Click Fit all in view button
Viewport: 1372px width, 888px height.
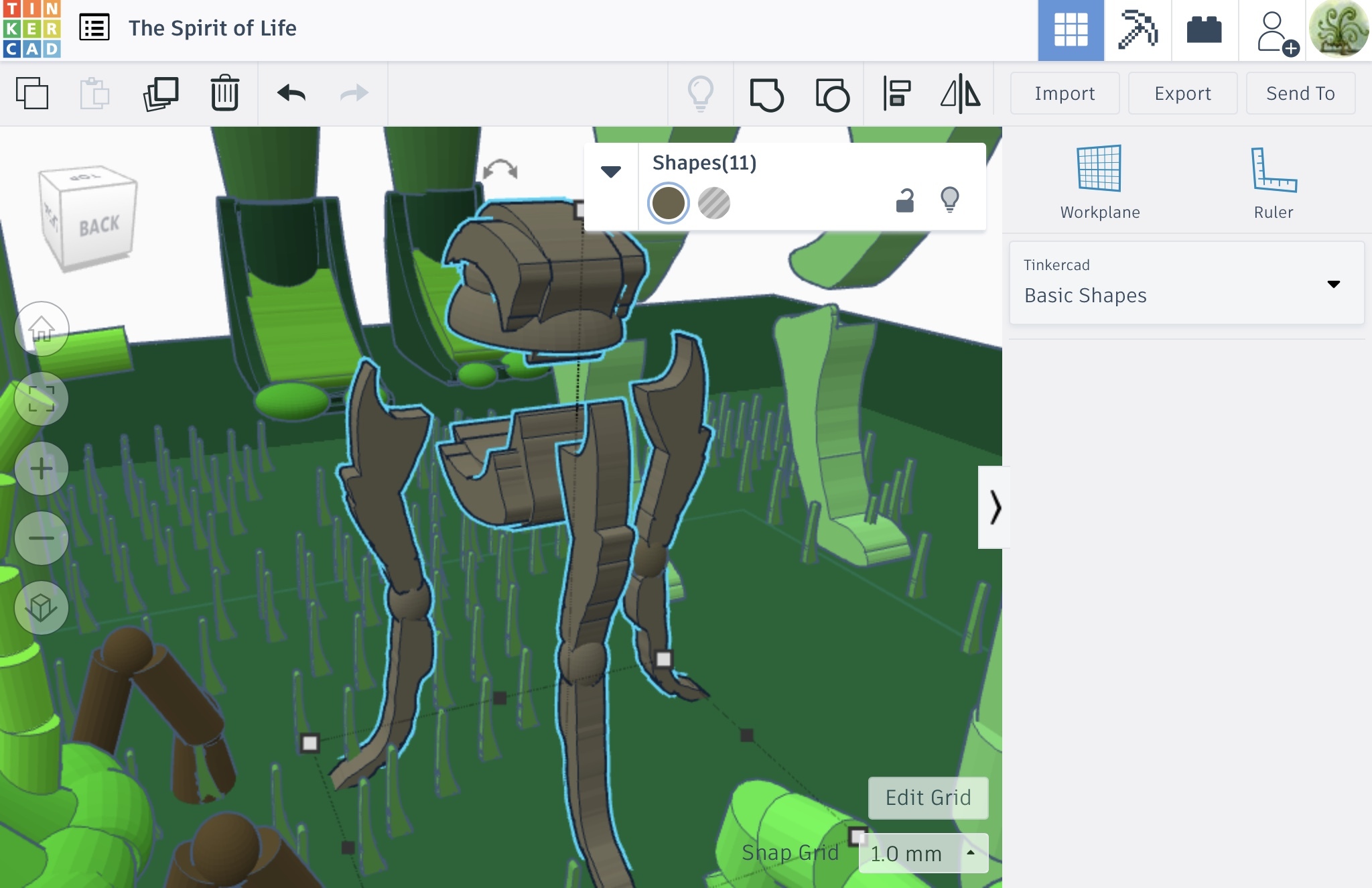[x=42, y=399]
